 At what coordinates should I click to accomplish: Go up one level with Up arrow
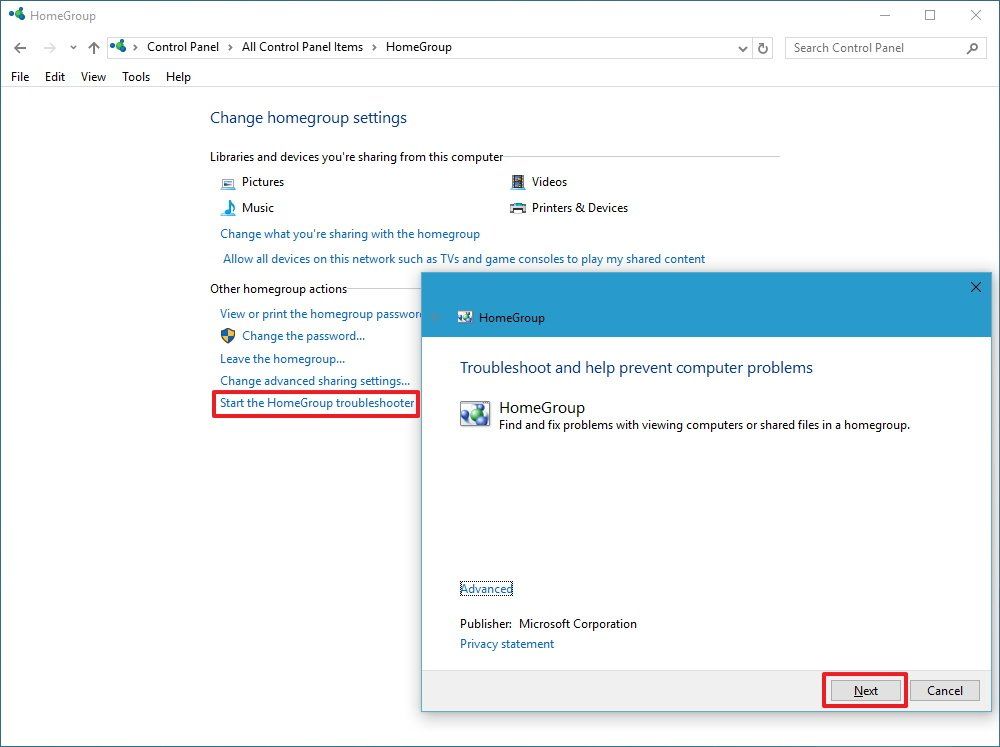pos(94,48)
